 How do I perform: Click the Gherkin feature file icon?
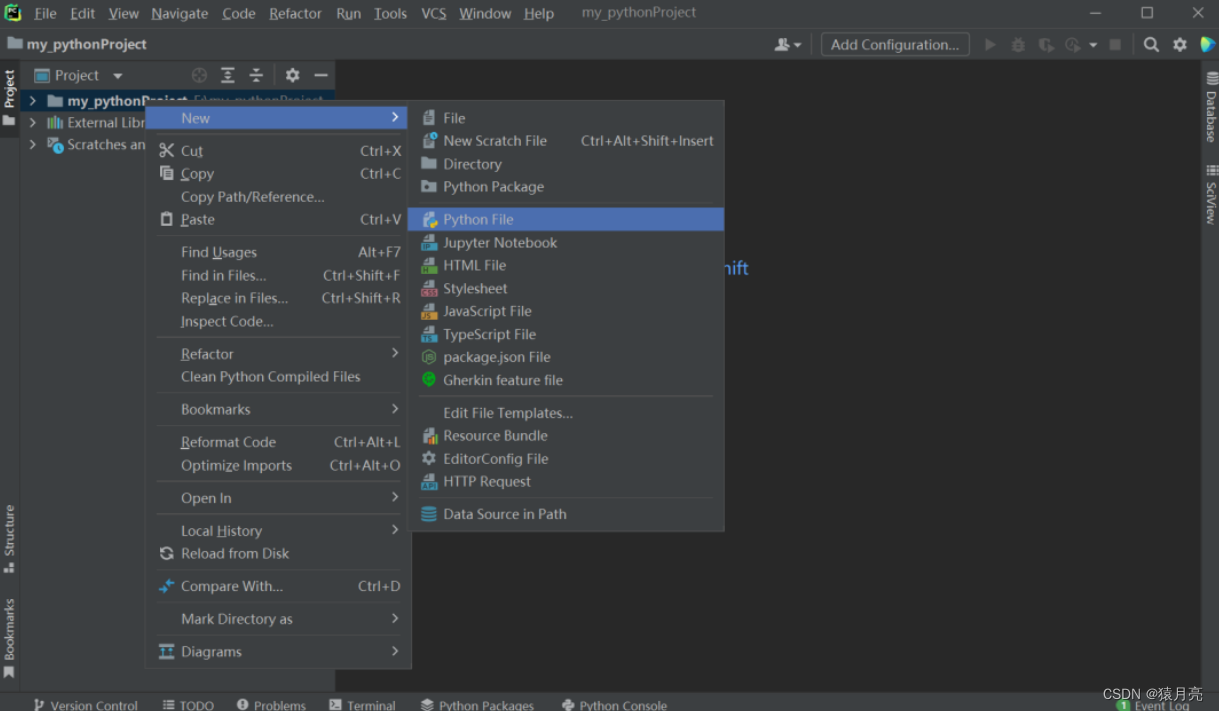pyautogui.click(x=429, y=380)
